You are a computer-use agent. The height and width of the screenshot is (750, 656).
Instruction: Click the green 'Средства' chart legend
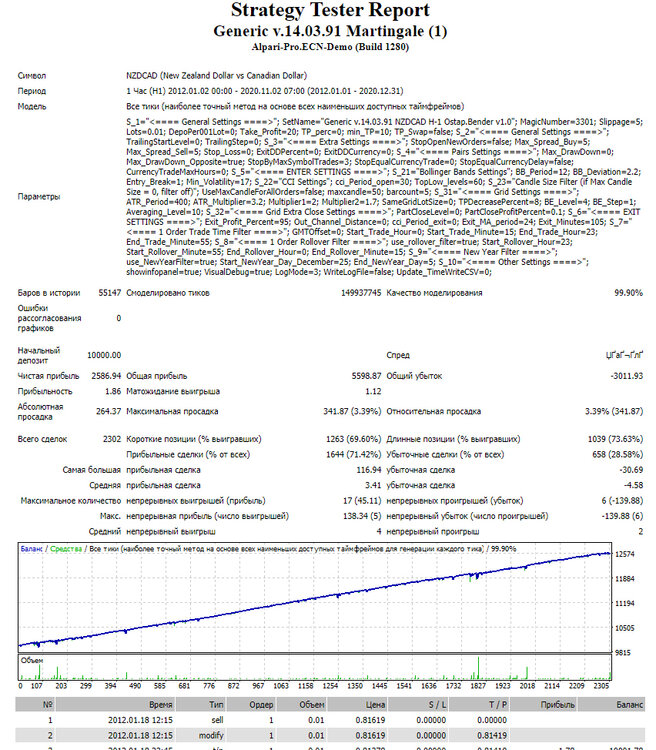(66, 549)
